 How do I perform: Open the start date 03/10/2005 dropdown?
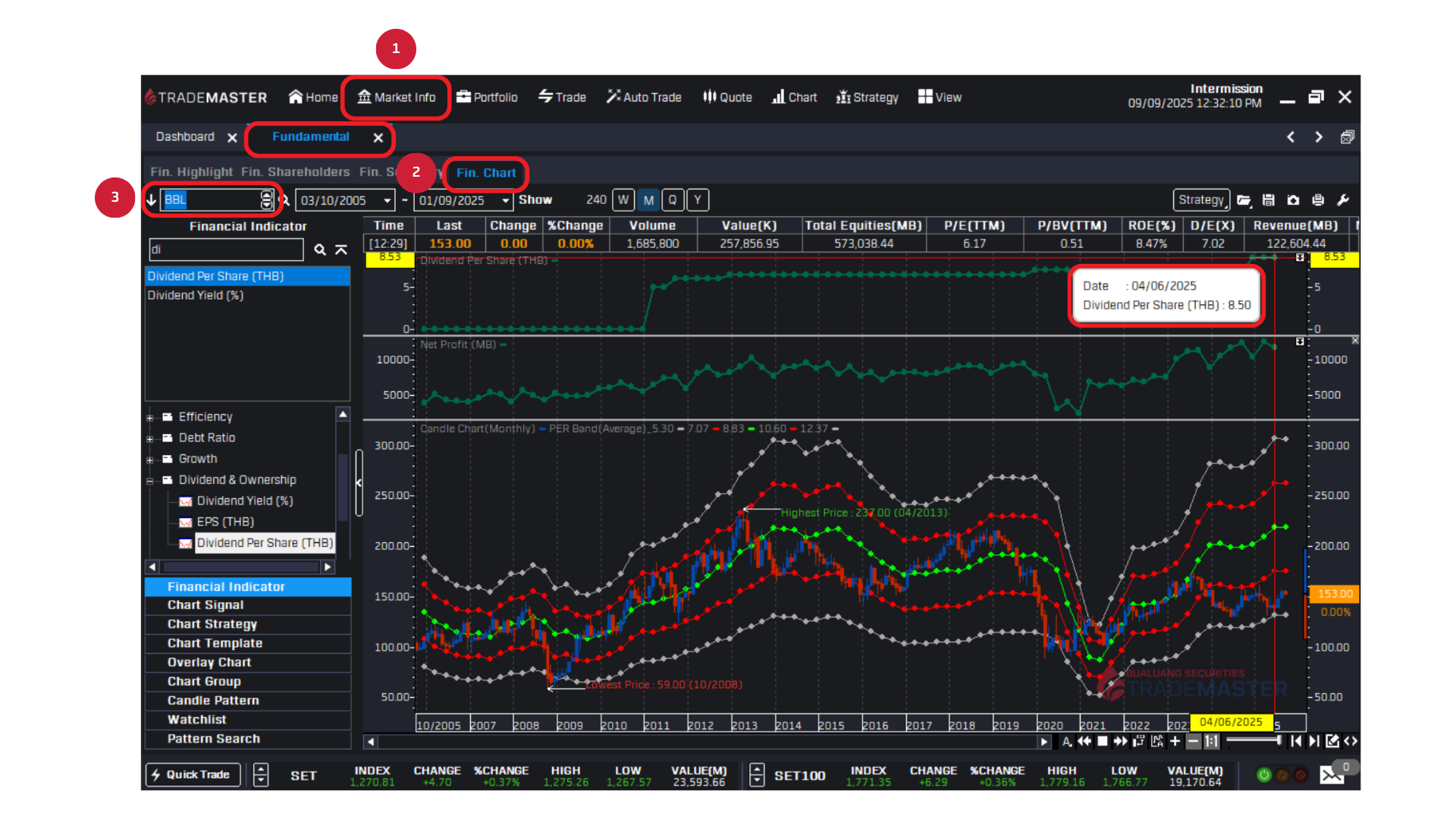(387, 200)
